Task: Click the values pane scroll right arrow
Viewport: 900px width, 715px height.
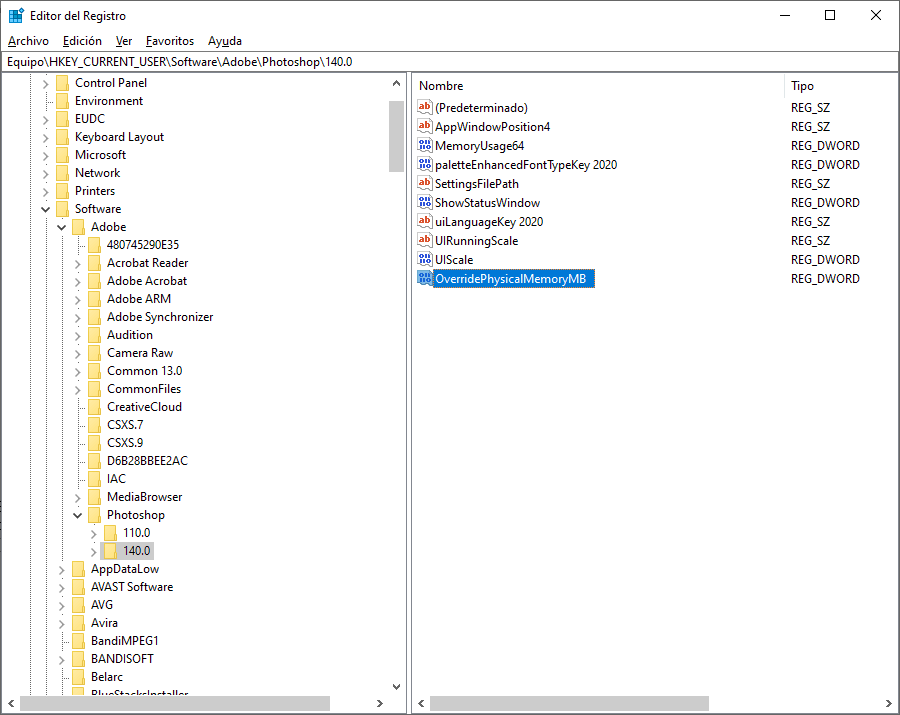Action: coord(889,704)
